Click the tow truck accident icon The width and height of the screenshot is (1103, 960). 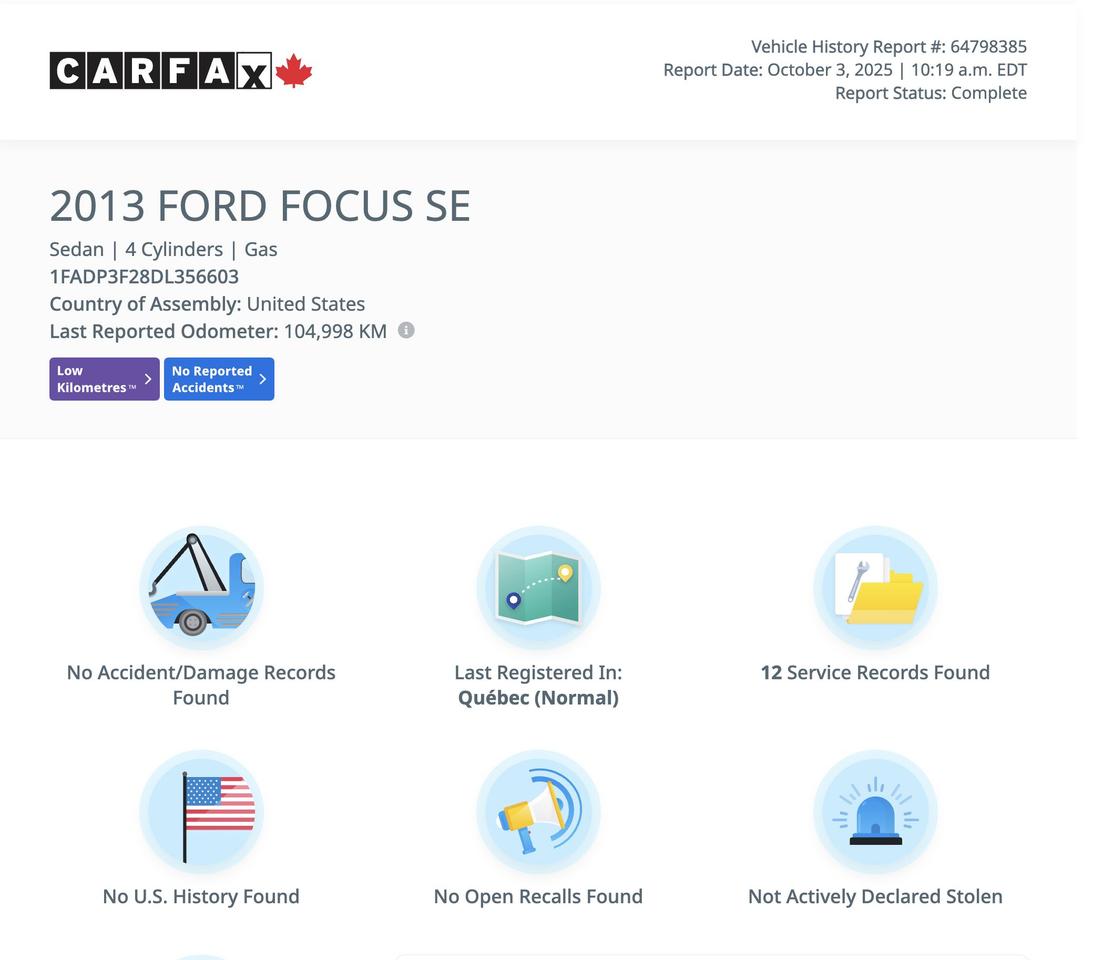(x=201, y=587)
